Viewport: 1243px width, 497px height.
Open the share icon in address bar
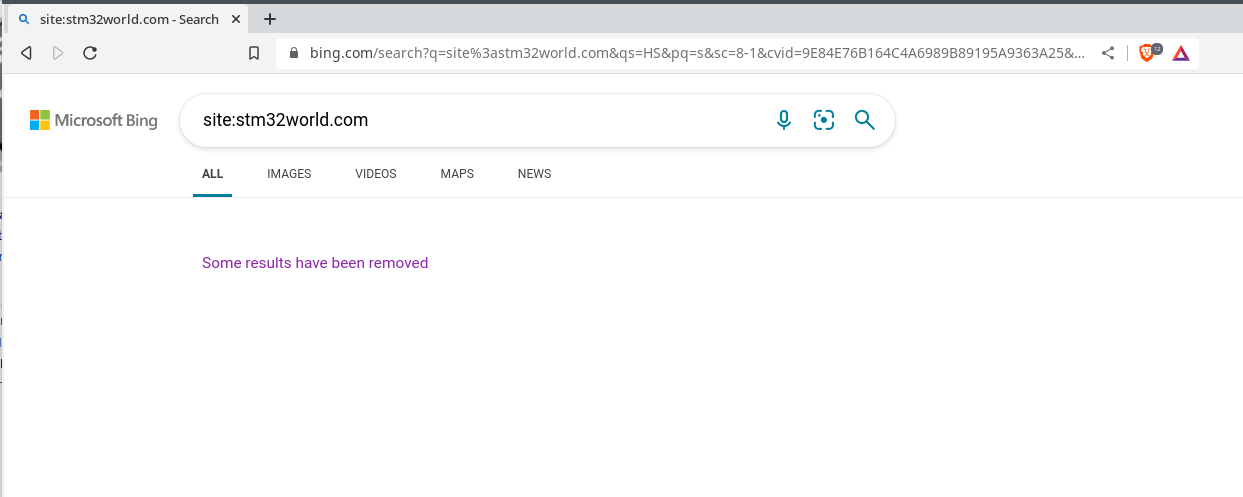1108,54
